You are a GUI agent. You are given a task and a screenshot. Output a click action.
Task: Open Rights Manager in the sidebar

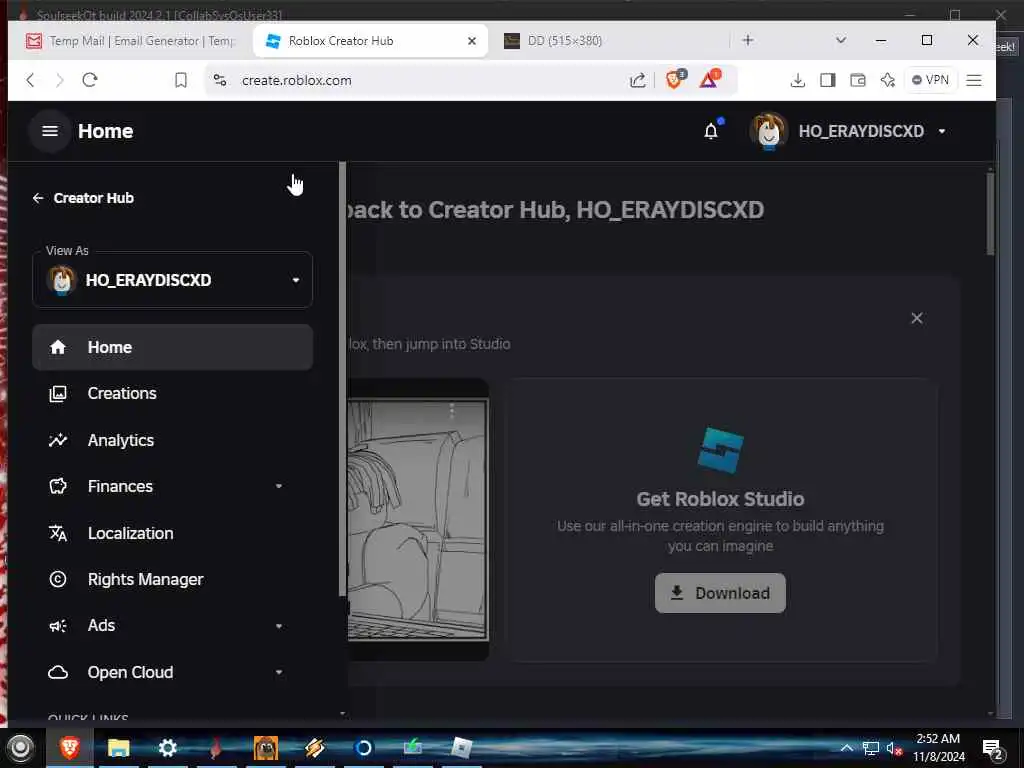[172, 579]
